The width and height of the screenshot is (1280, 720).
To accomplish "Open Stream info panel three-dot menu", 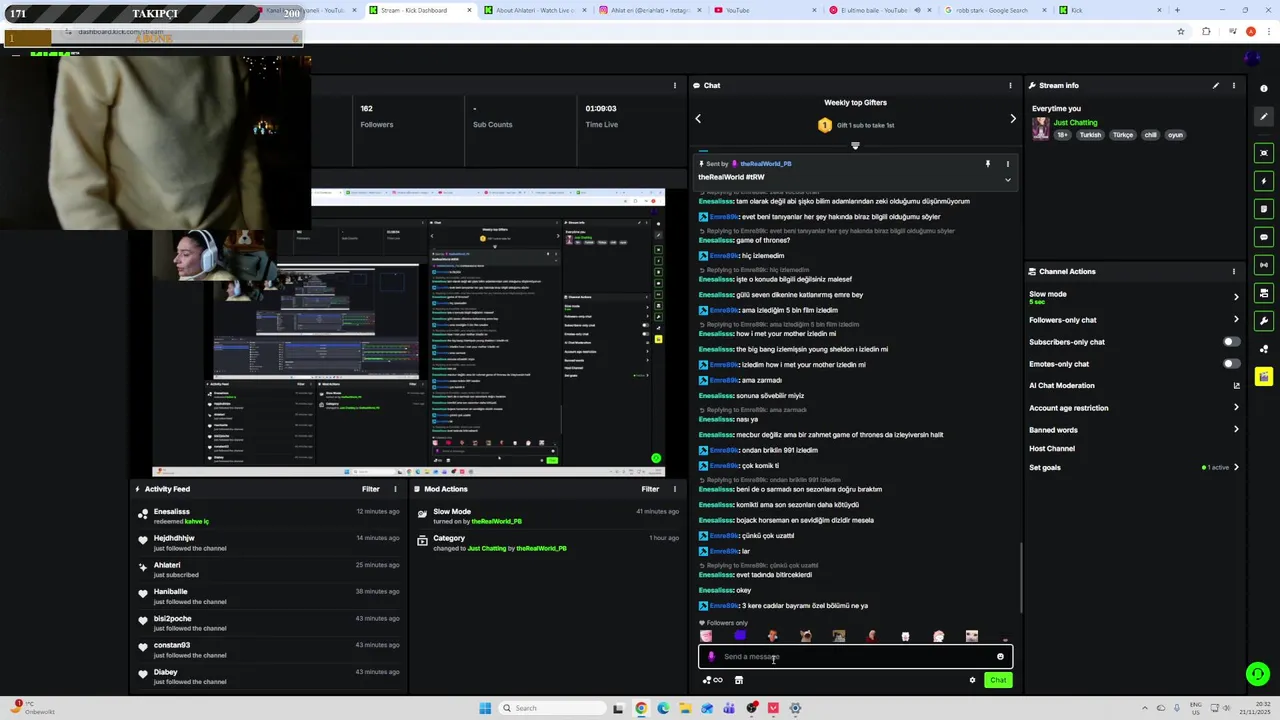I will [x=1234, y=85].
